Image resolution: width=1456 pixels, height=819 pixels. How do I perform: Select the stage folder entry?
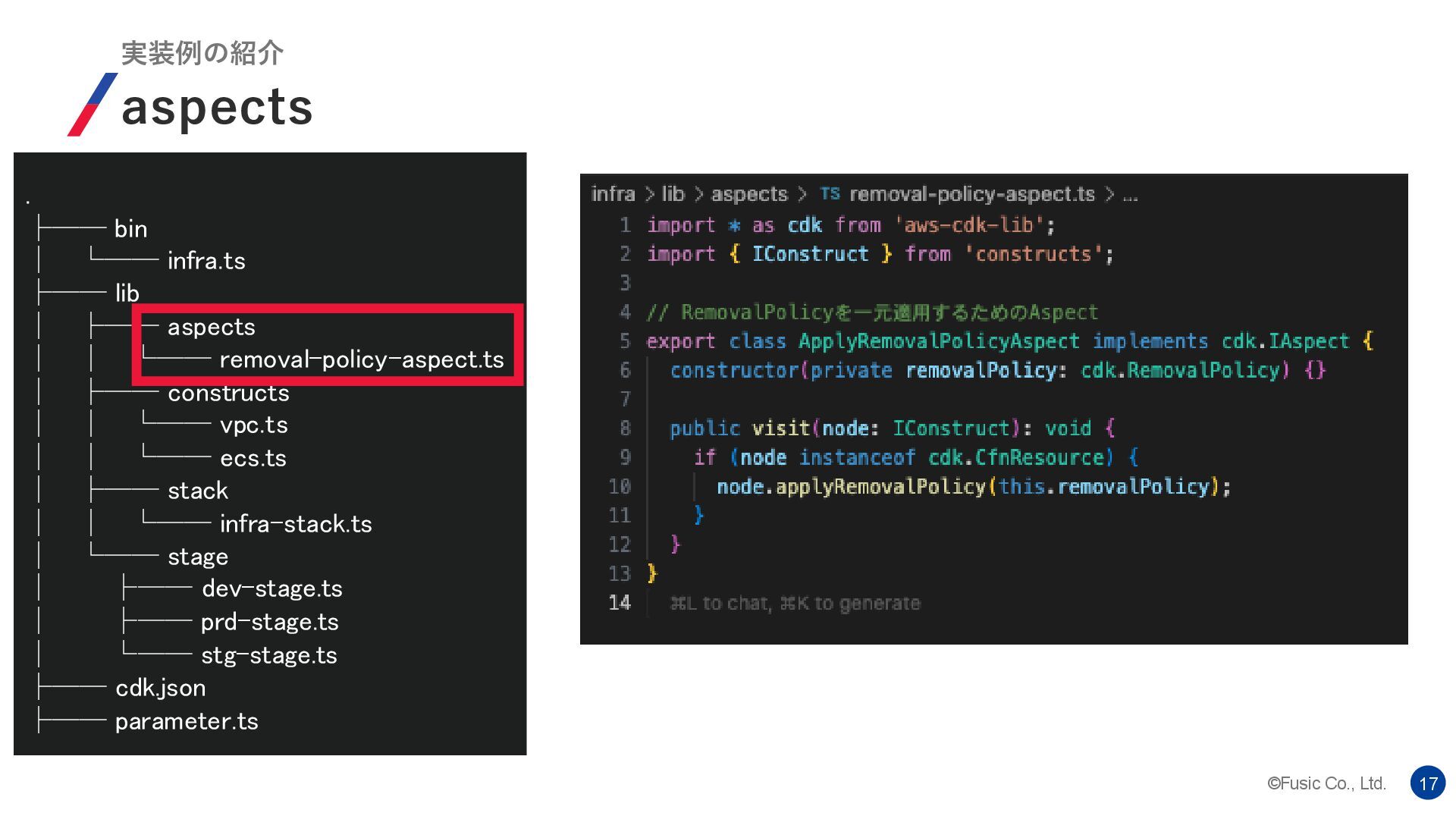pyautogui.click(x=197, y=557)
